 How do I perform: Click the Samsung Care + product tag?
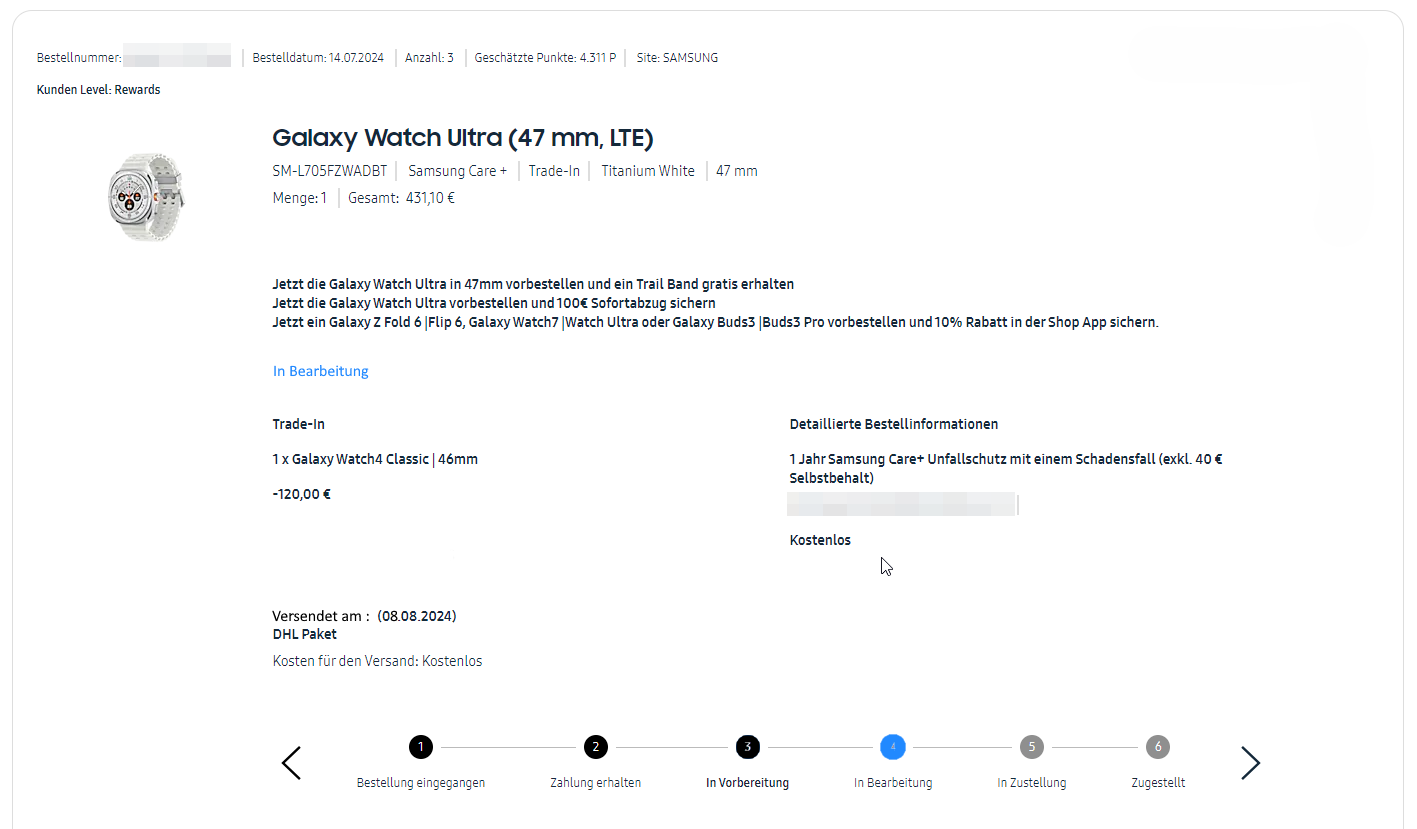[457, 171]
